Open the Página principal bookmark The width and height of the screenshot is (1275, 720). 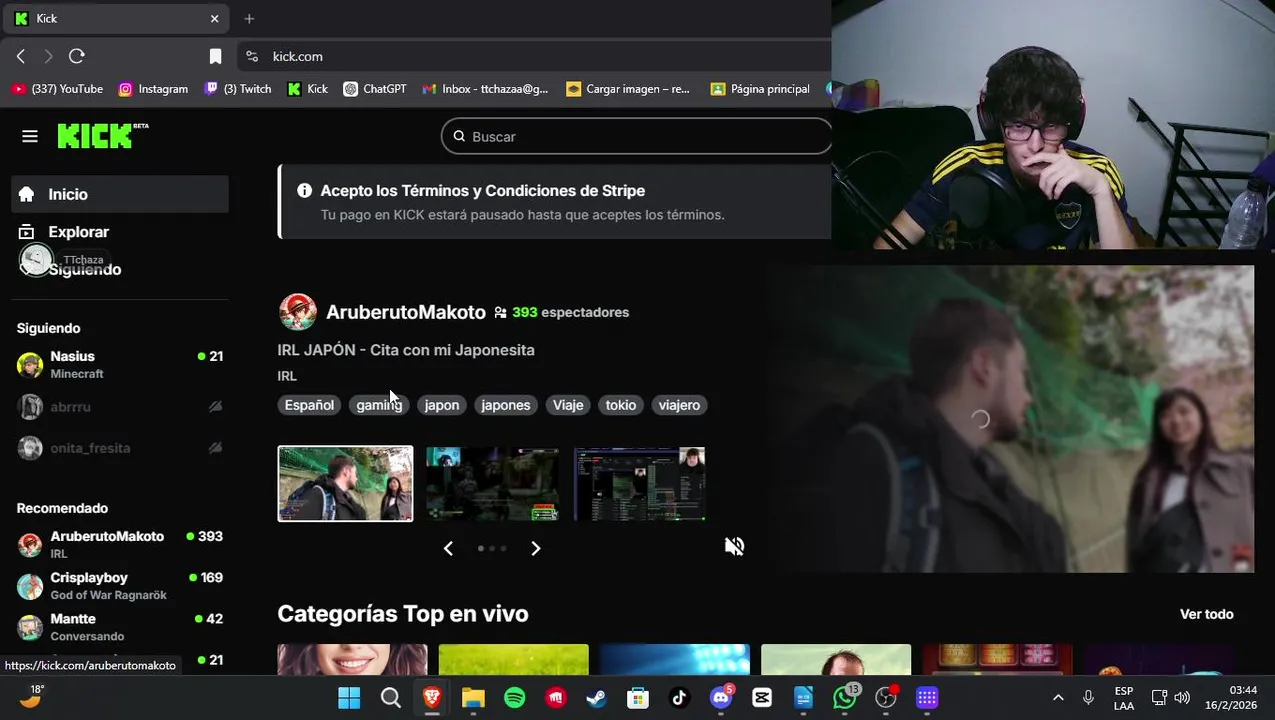[760, 89]
